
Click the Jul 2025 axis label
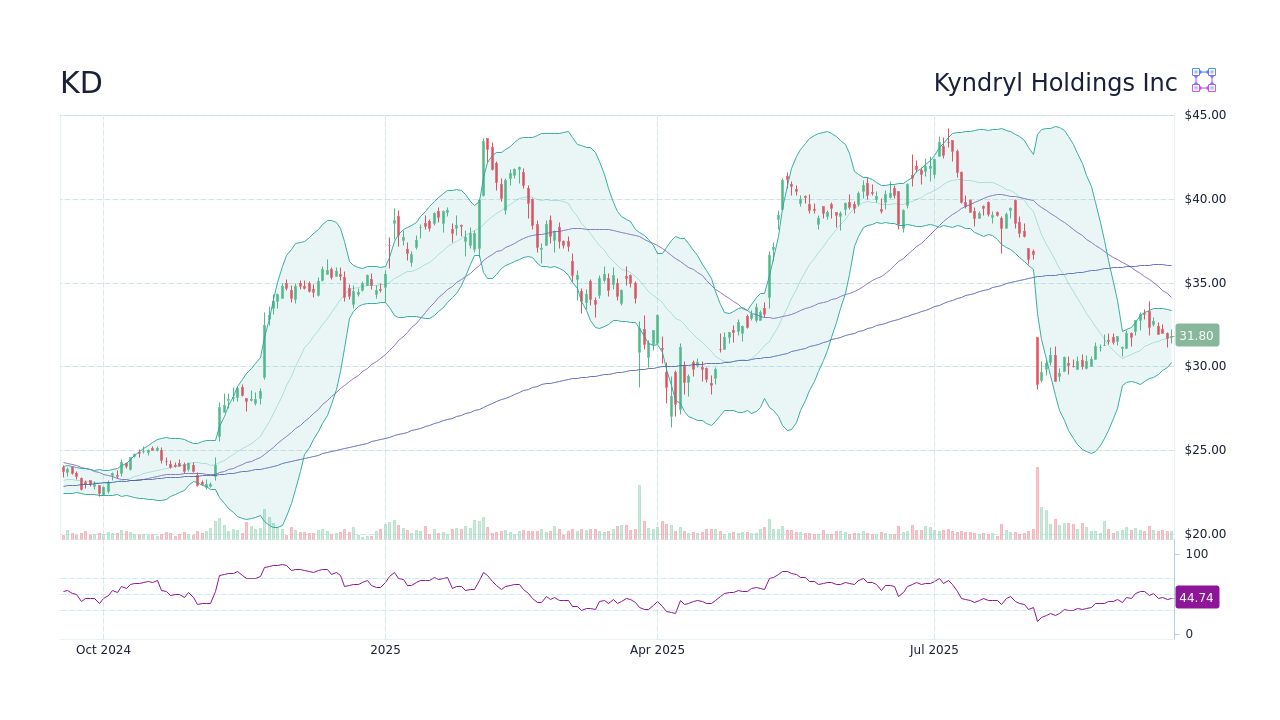(934, 649)
